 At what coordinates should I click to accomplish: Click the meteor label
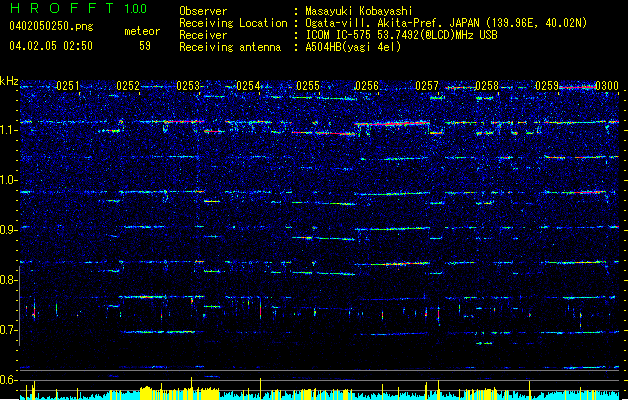pyautogui.click(x=142, y=31)
